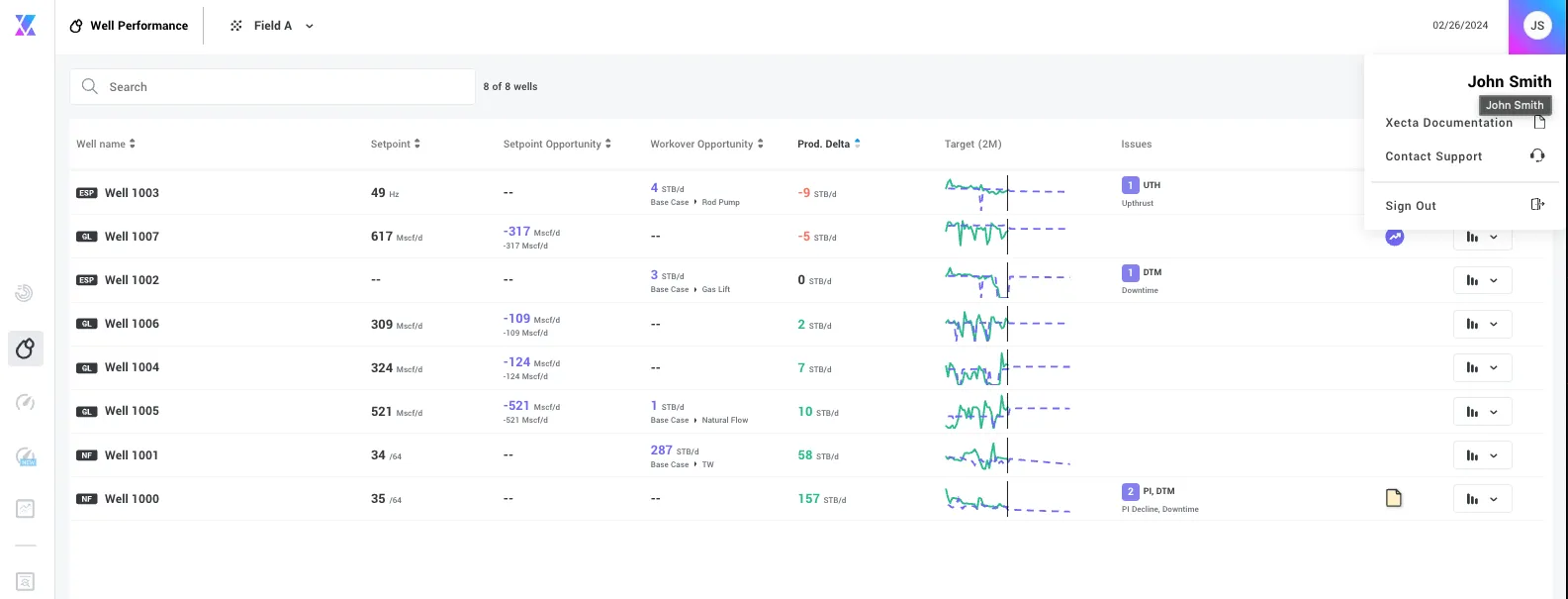1568x599 pixels.
Task: Click the NF tag beside Well 1001
Action: pyautogui.click(x=87, y=455)
